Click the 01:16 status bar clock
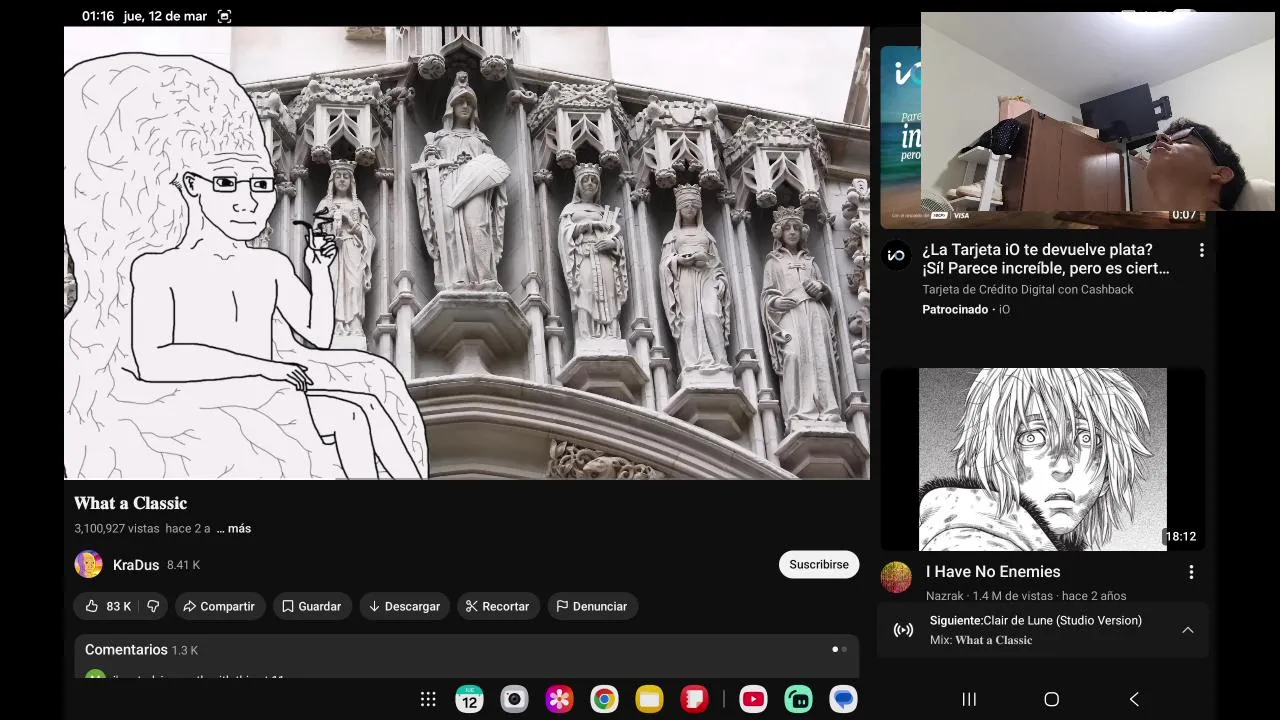Screen dimensions: 1280x720 coord(98,16)
